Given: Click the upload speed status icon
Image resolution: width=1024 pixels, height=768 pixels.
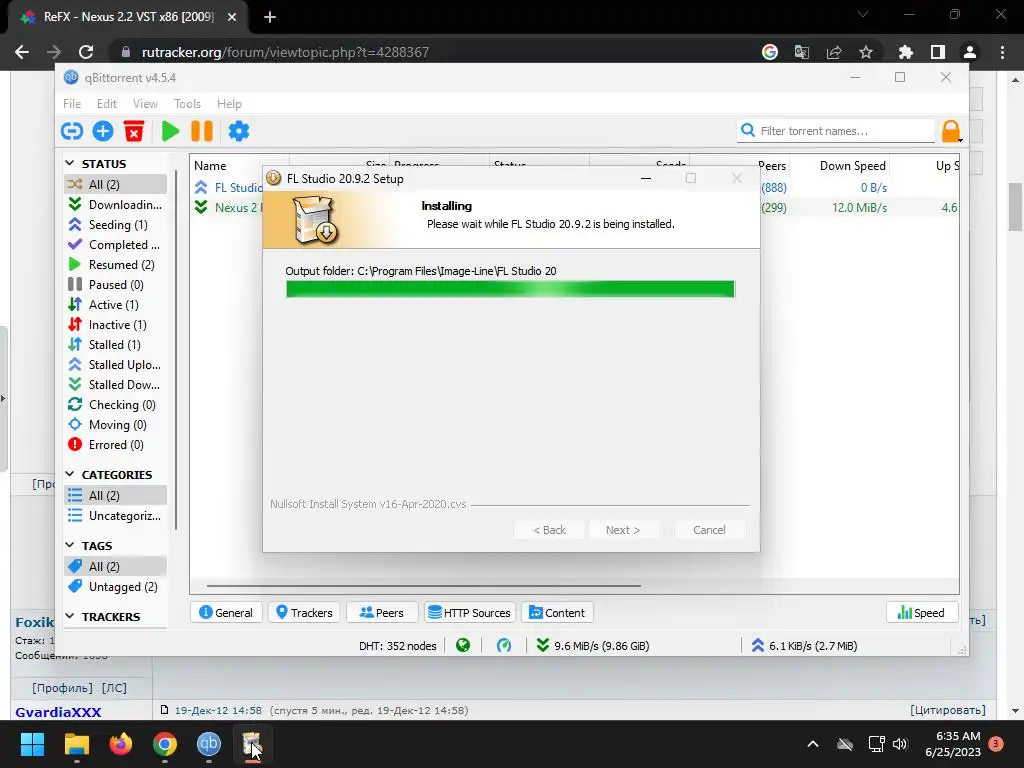Looking at the screenshot, I should point(758,646).
